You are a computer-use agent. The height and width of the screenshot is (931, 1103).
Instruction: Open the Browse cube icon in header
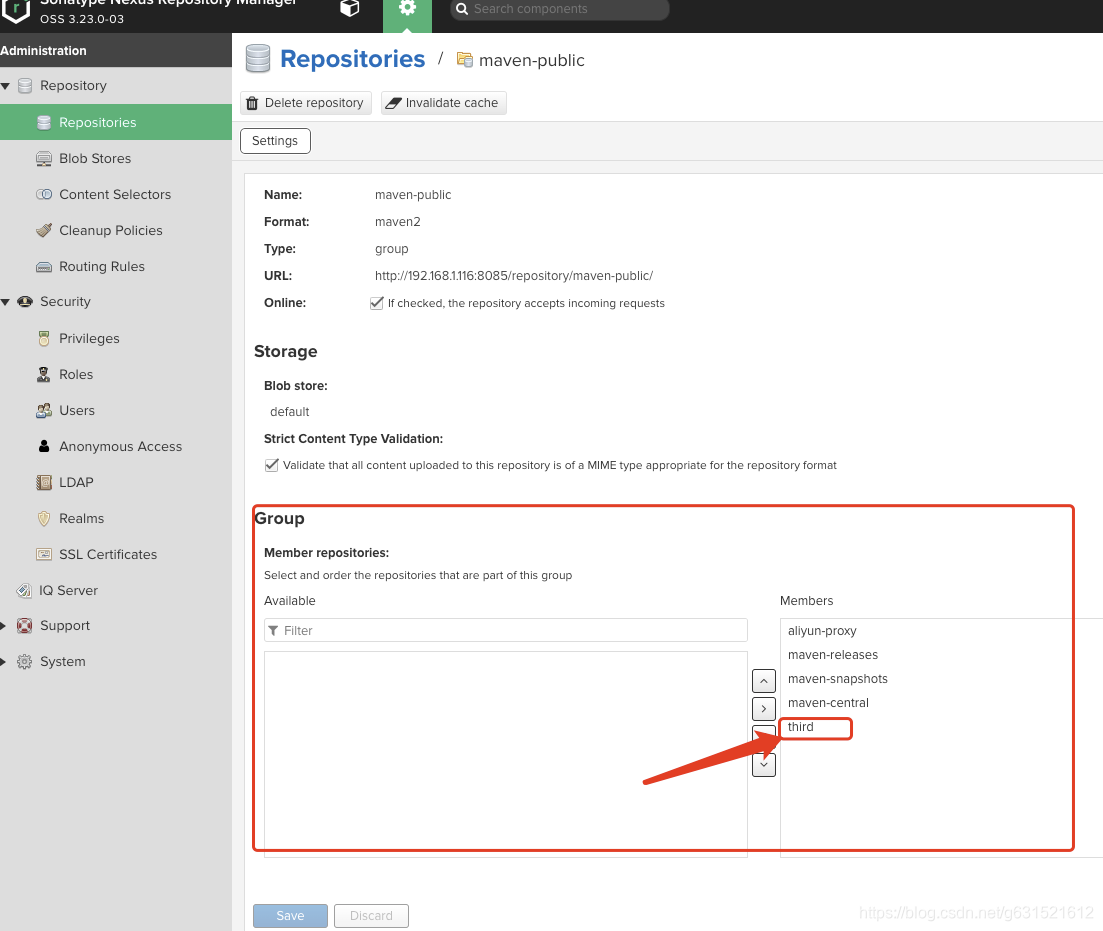pos(350,8)
